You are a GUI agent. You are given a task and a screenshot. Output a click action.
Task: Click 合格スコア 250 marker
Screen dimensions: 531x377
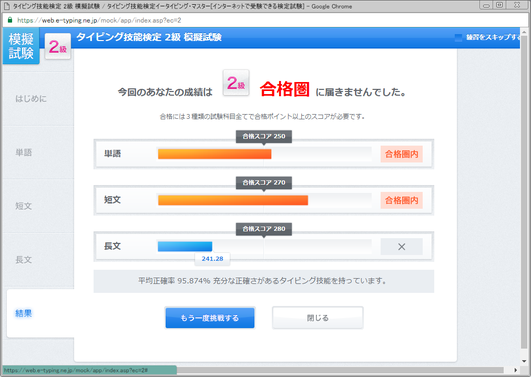[x=264, y=137]
